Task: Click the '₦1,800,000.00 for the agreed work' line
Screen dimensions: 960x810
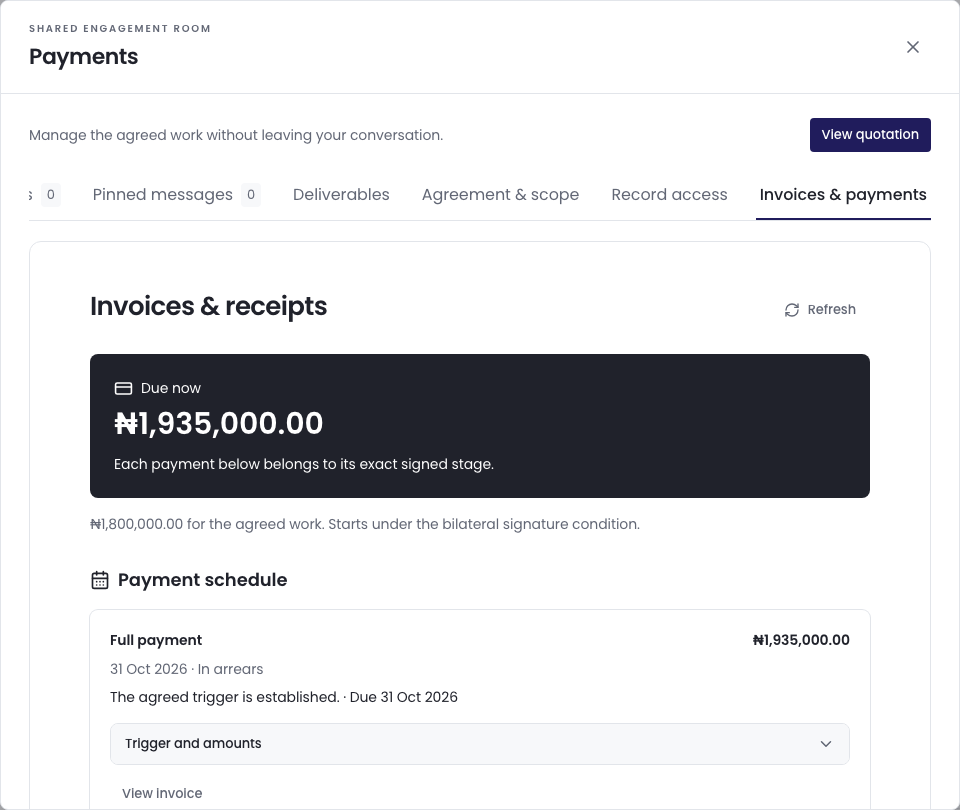Action: 365,525
